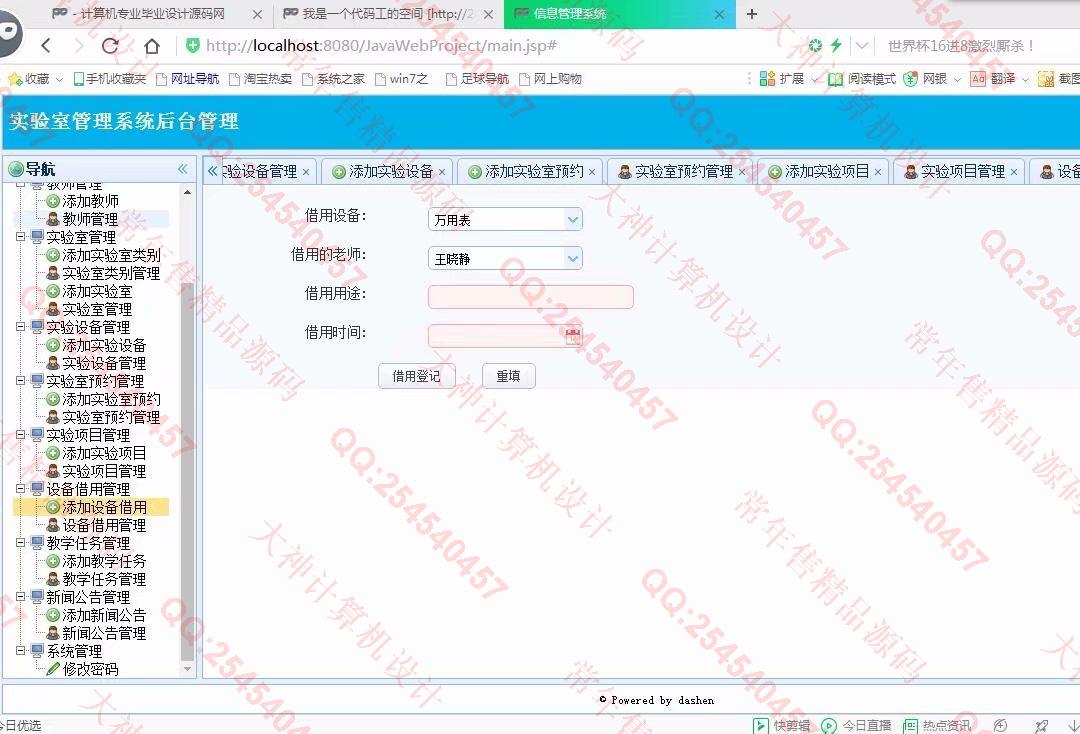
Task: Click the lightning speed-mode icon
Action: [x=836, y=45]
